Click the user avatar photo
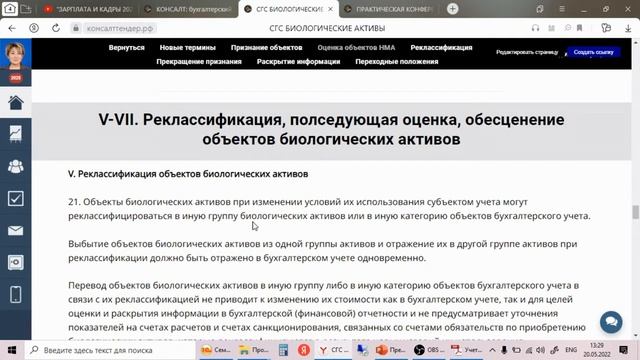This screenshot has width=640, height=360. coord(16,55)
